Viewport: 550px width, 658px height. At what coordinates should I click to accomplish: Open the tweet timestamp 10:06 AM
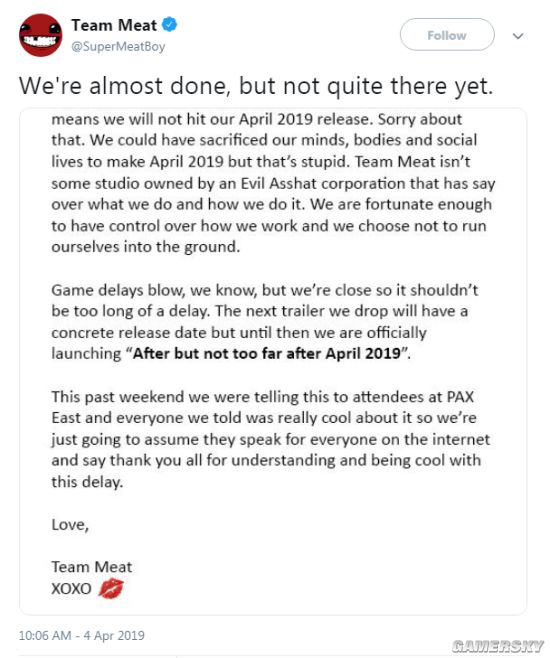click(x=45, y=635)
